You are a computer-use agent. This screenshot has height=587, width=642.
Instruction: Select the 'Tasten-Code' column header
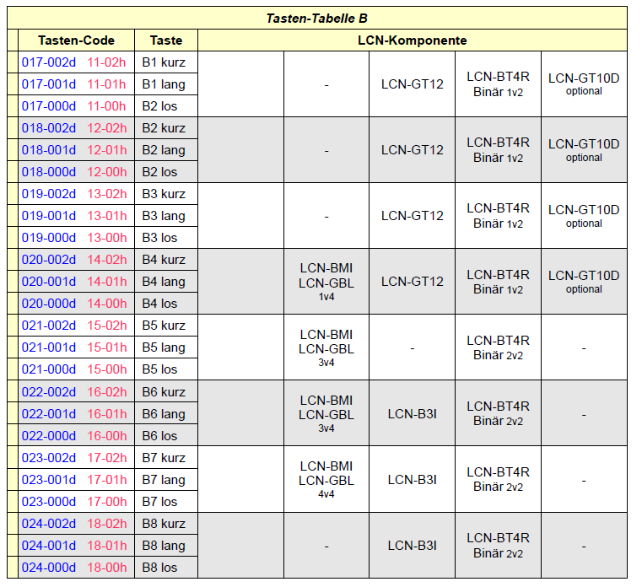[76, 40]
